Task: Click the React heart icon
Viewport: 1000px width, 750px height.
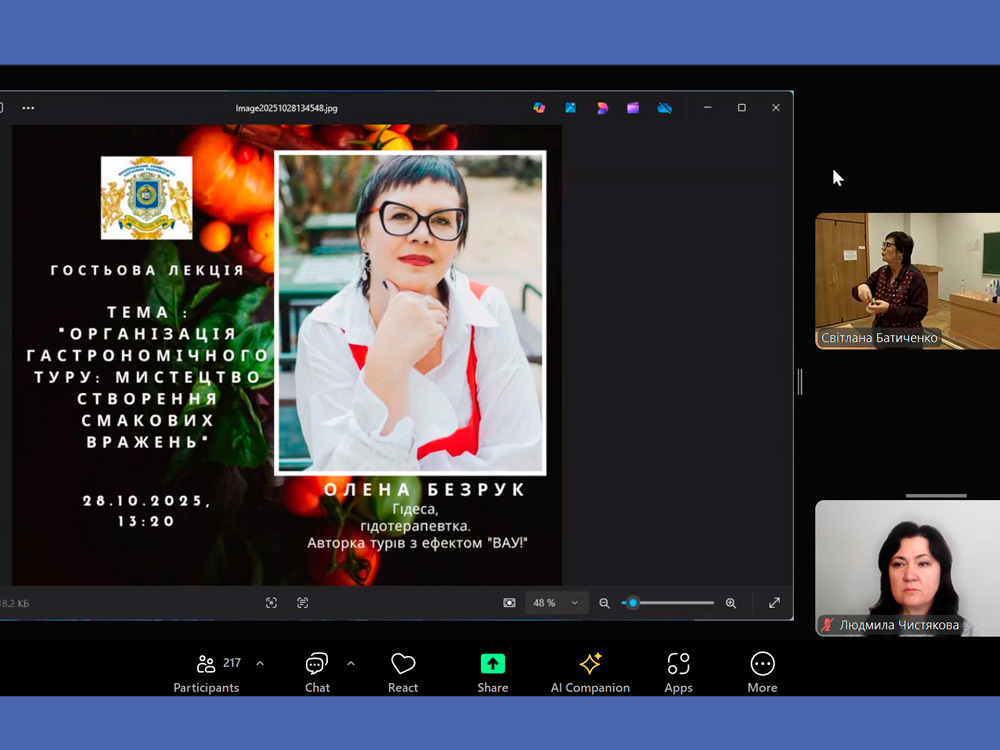Action: [x=403, y=672]
